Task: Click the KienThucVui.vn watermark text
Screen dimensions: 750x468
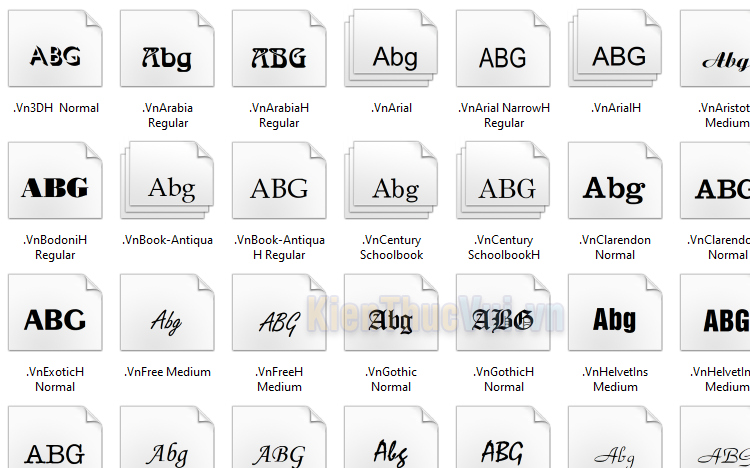Action: pos(435,315)
